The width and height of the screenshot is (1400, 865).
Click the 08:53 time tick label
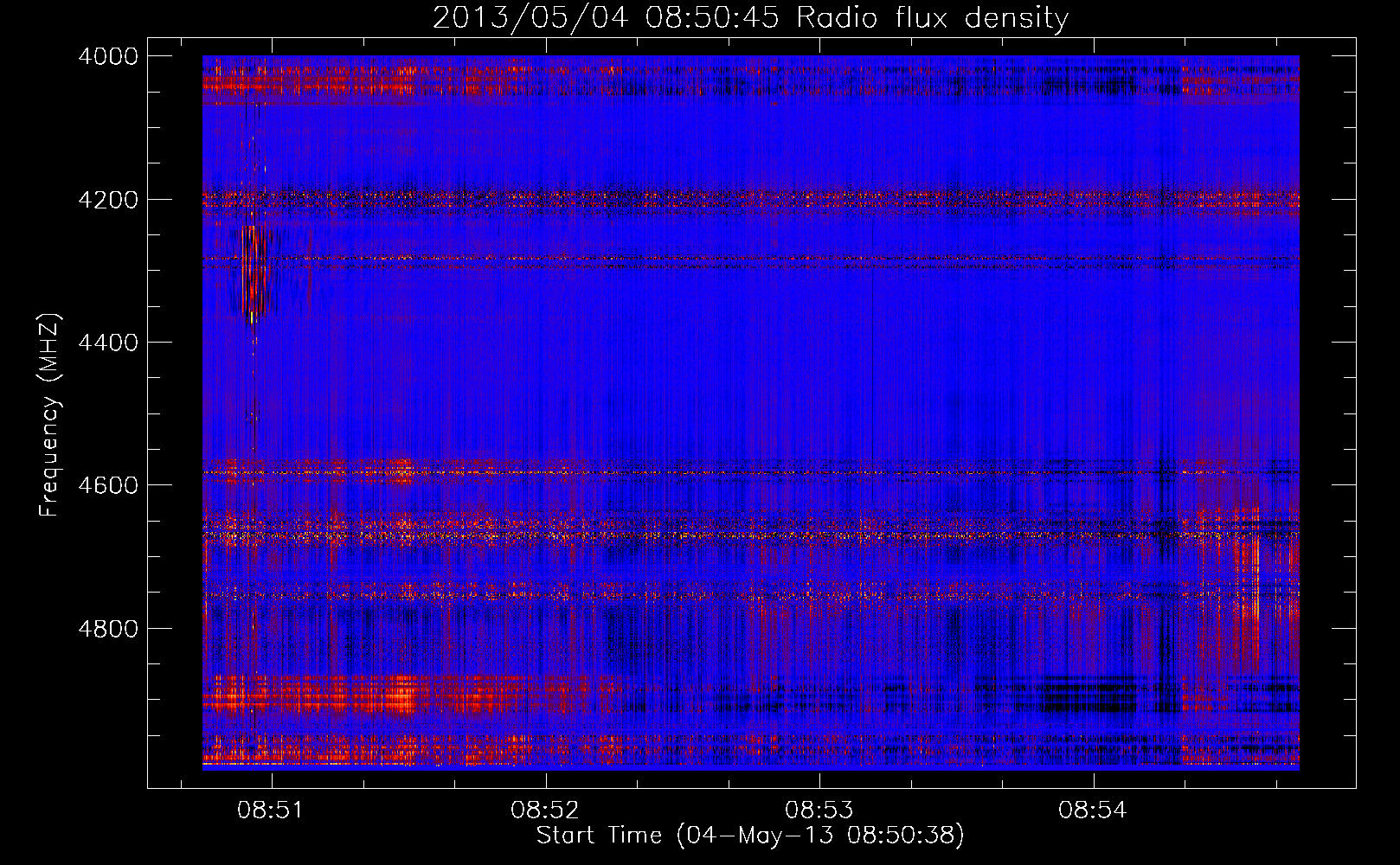click(x=819, y=810)
